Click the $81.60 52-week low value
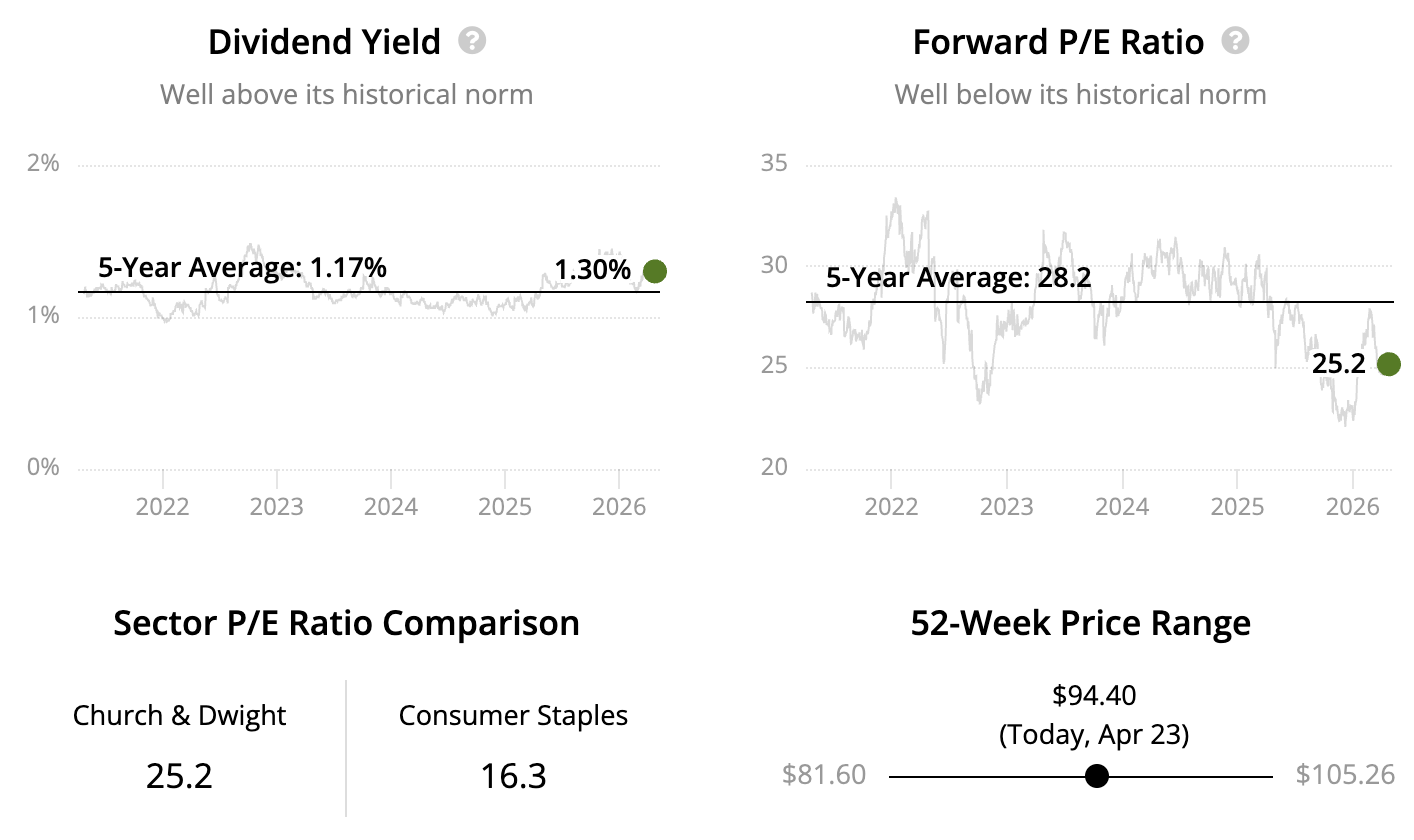This screenshot has width=1414, height=840. click(x=823, y=775)
